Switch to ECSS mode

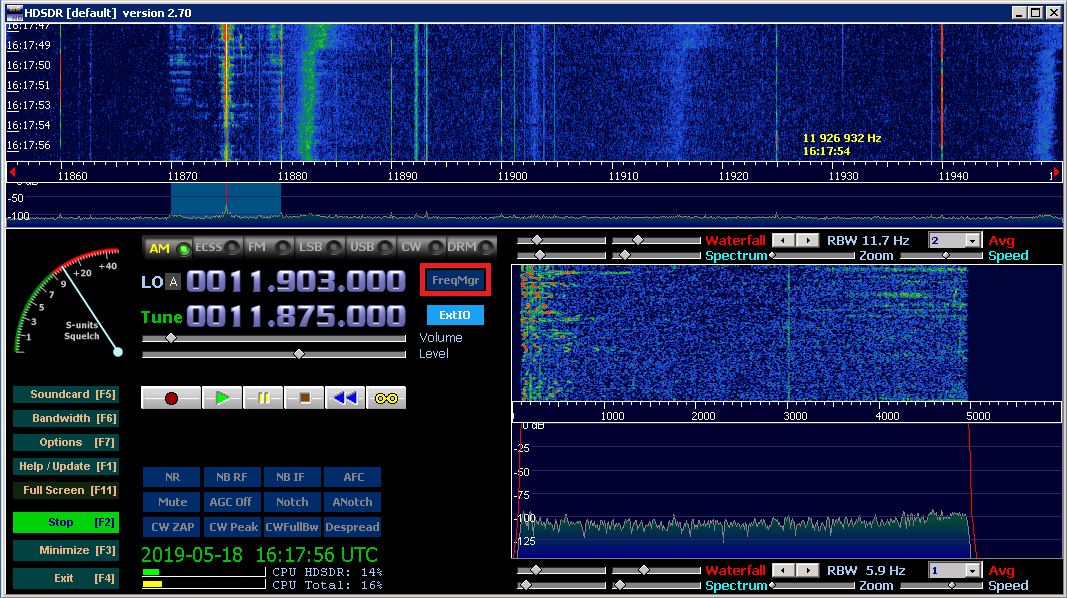pos(217,248)
